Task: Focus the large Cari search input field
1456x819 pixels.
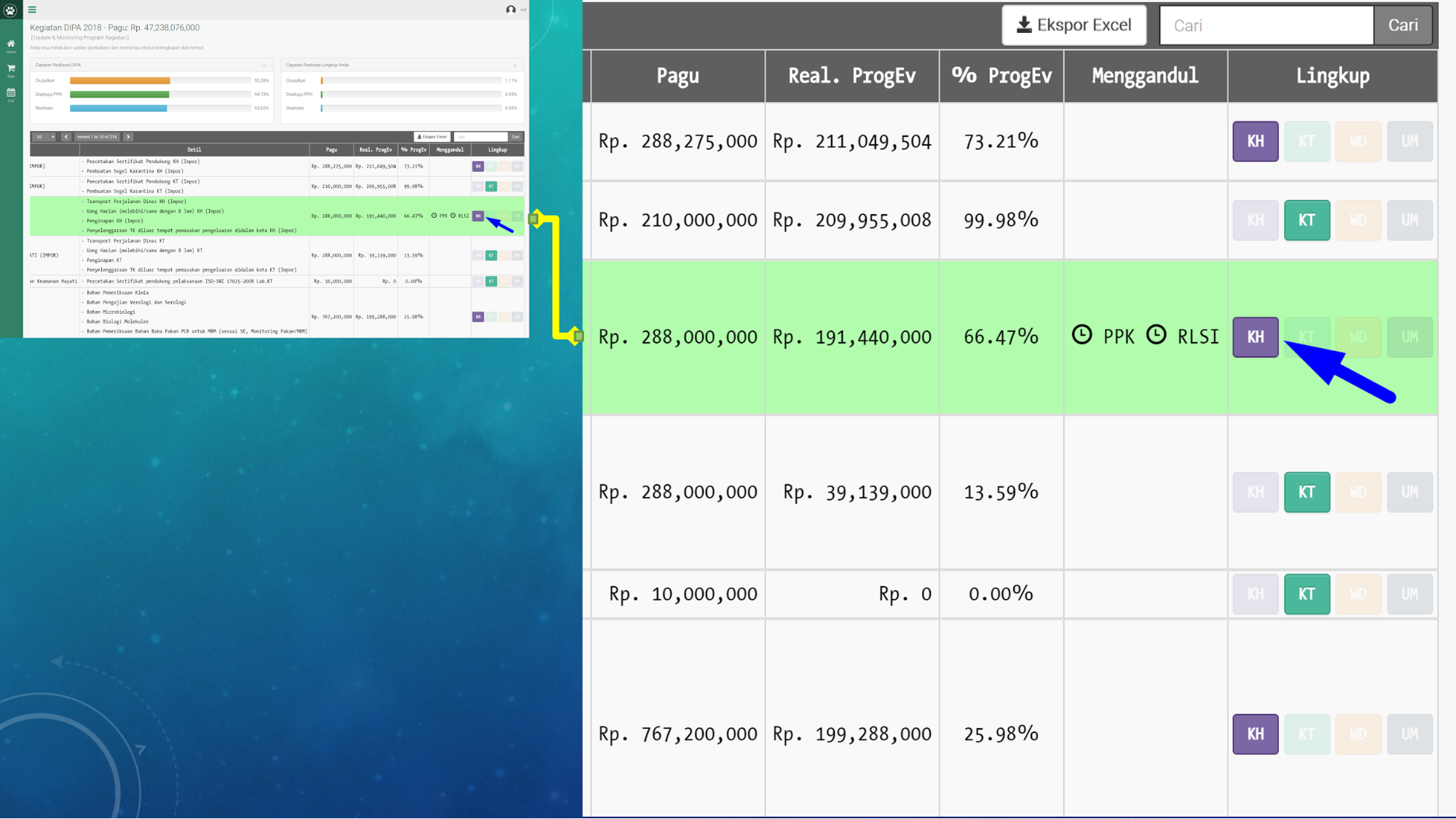Action: click(1266, 25)
